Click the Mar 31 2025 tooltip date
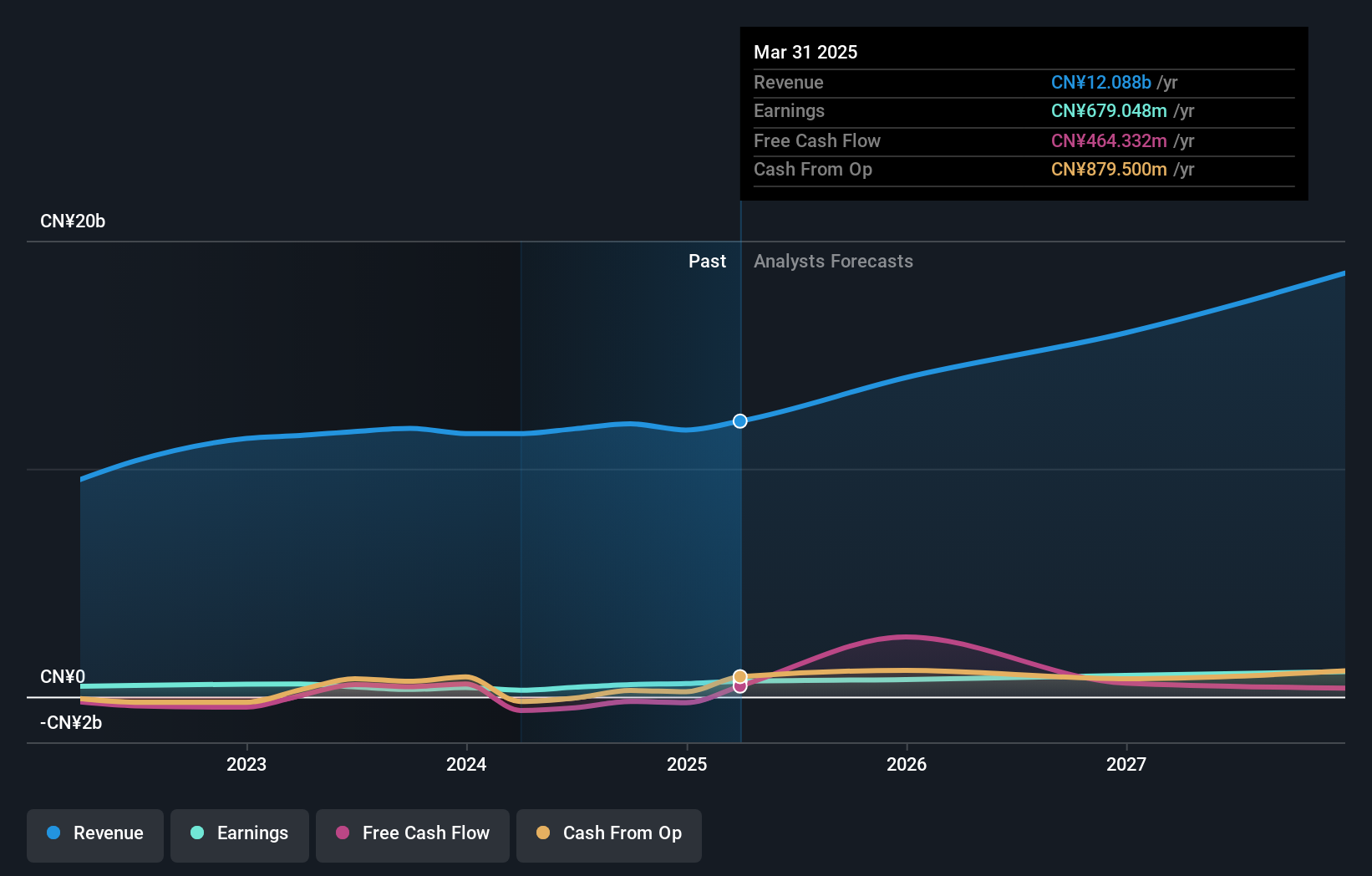This screenshot has height=876, width=1372. [805, 52]
